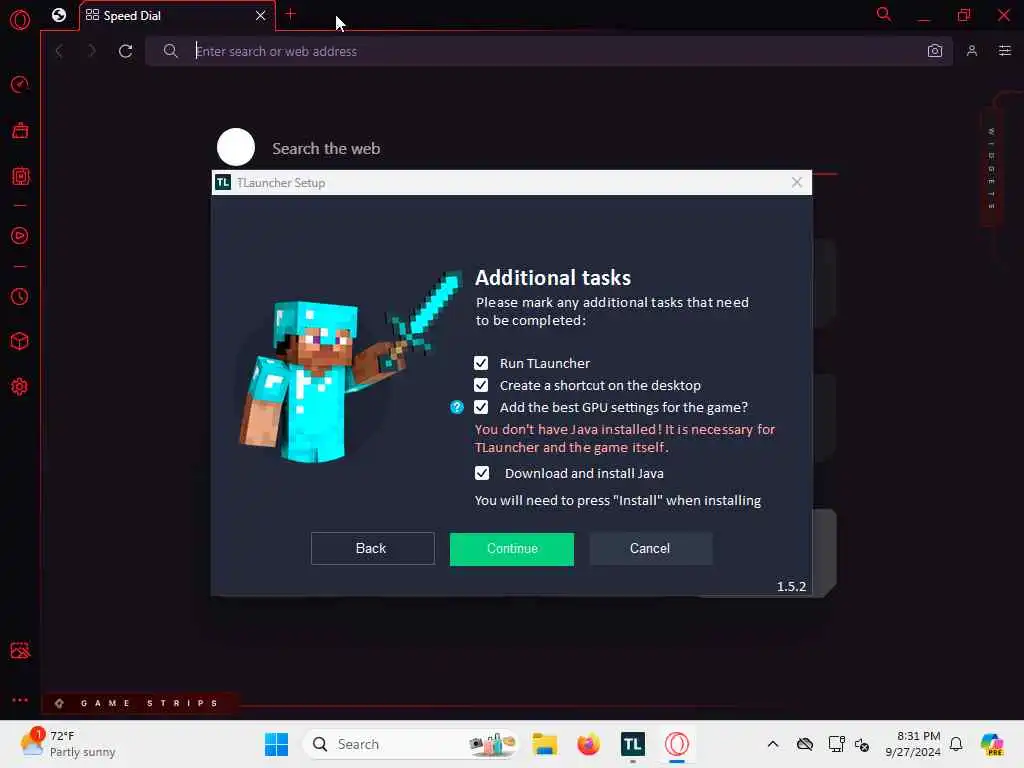Open the Widgets side panel
Image resolution: width=1024 pixels, height=768 pixels.
click(991, 168)
